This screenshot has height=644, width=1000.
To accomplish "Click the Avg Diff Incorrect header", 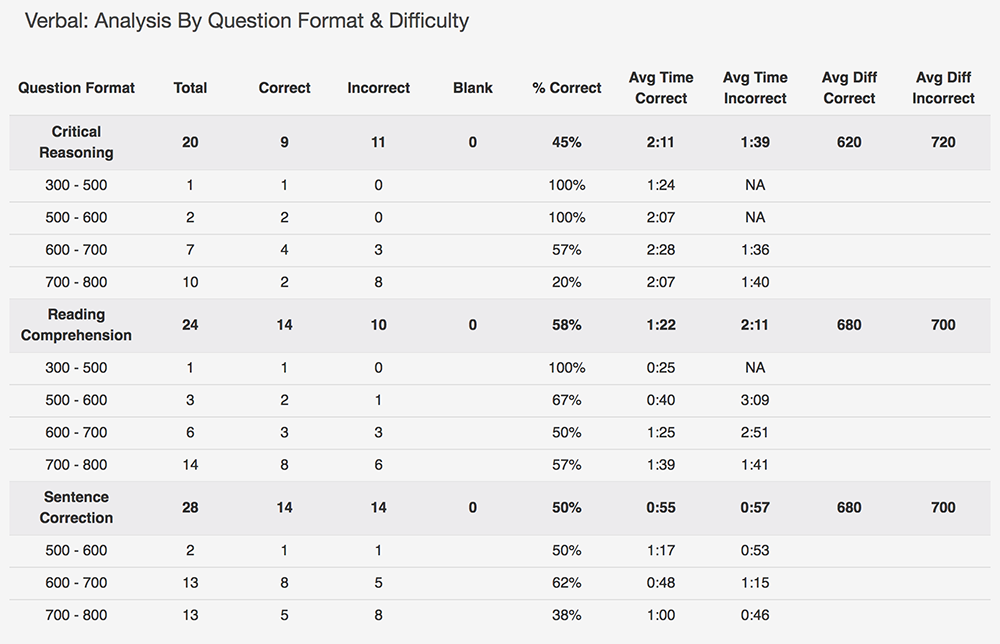I will click(x=943, y=88).
